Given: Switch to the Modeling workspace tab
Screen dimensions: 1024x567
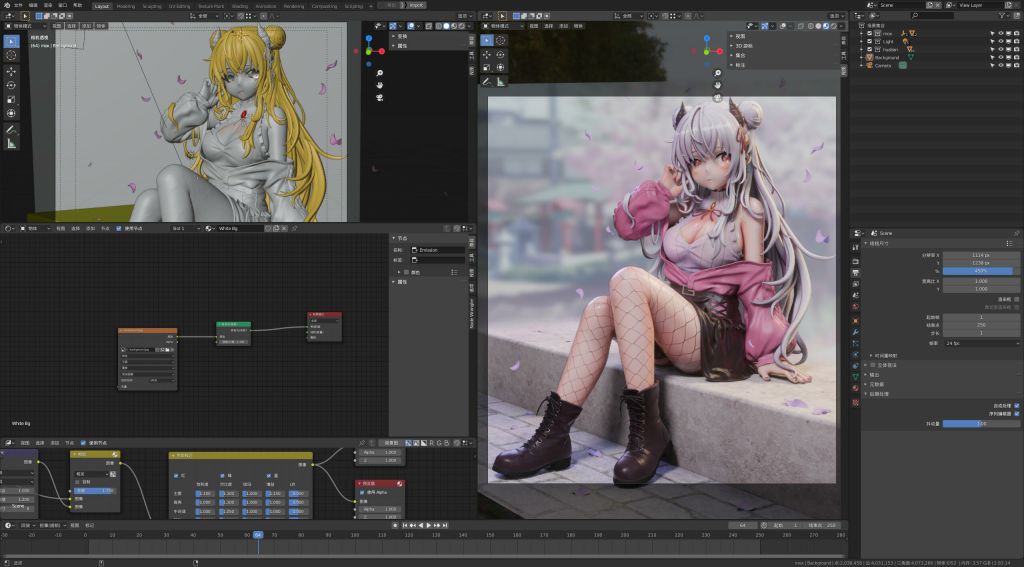Looking at the screenshot, I should pyautogui.click(x=126, y=6).
